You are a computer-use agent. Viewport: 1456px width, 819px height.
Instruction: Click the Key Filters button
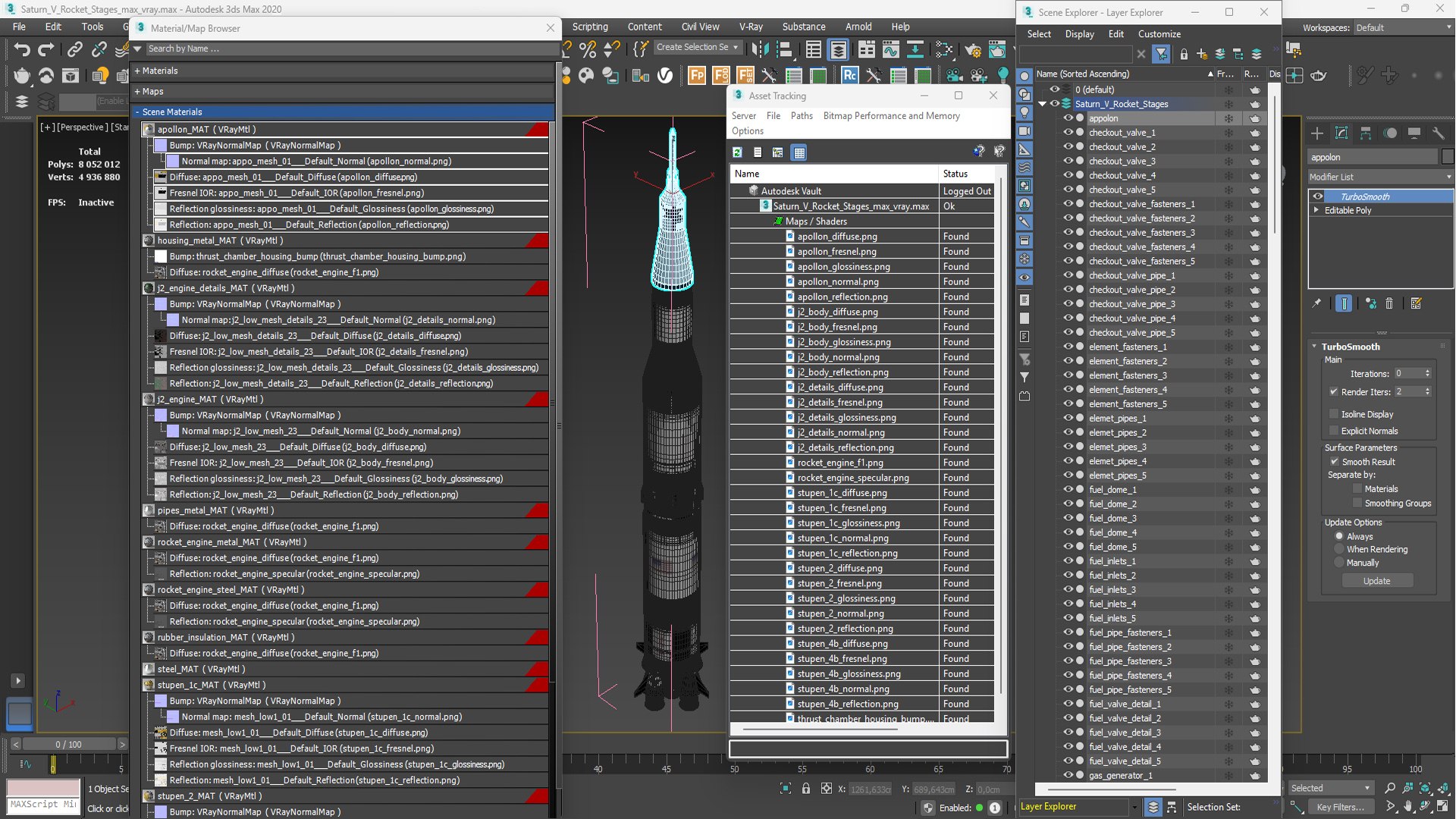pos(1340,807)
